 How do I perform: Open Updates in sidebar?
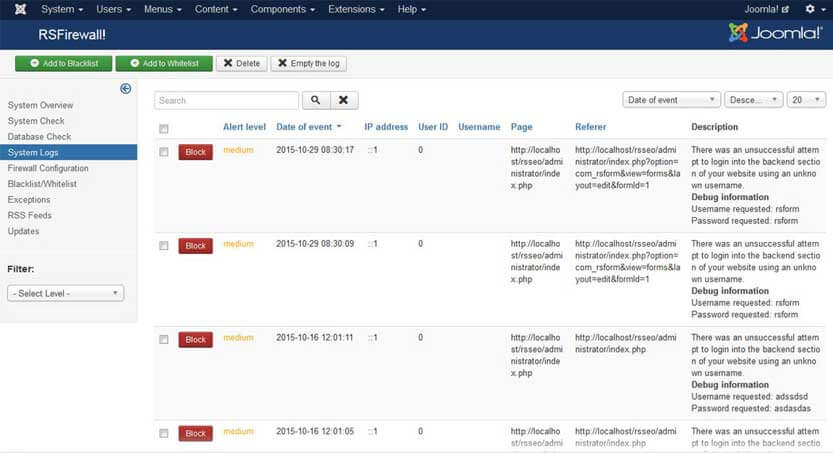click(x=23, y=231)
